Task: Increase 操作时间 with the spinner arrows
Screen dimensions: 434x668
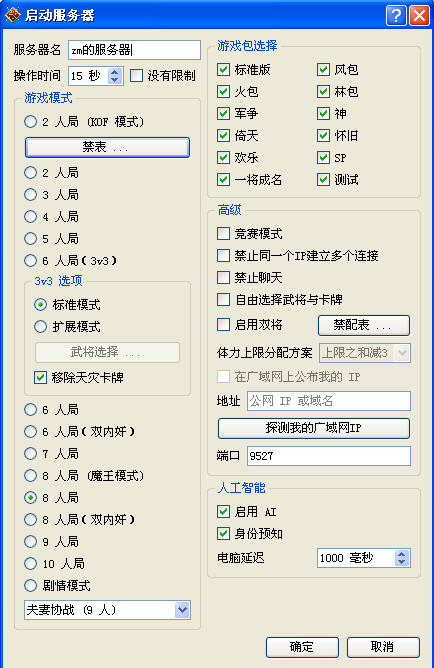Action: [114, 72]
